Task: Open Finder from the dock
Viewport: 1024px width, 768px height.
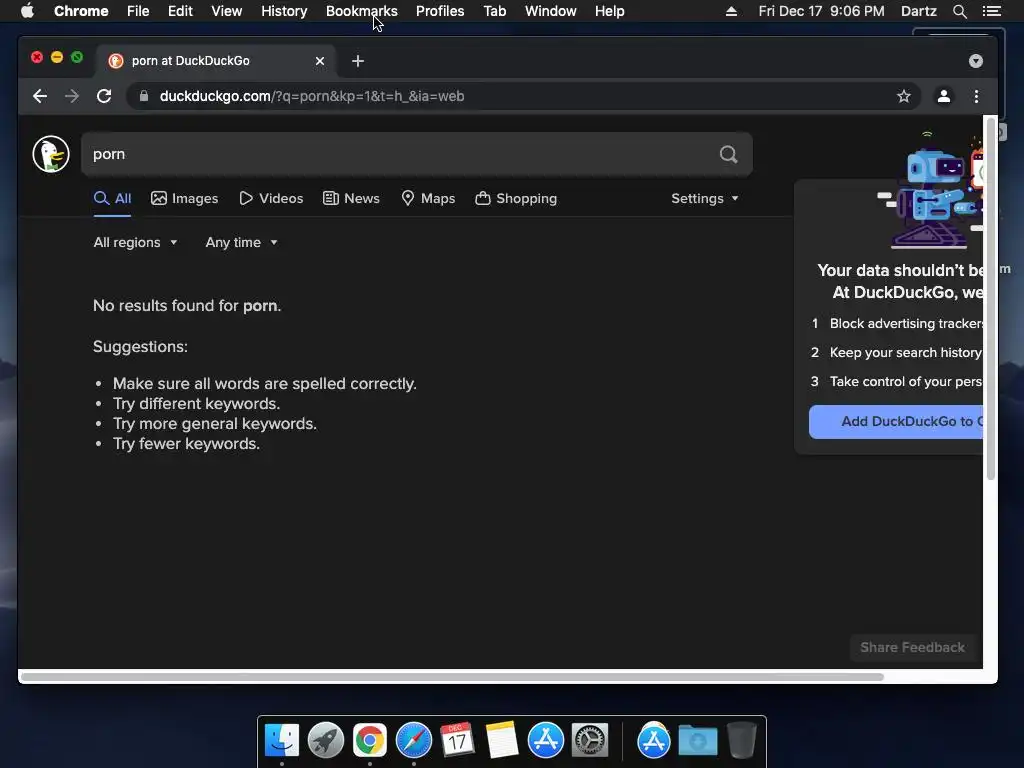Action: (x=281, y=740)
